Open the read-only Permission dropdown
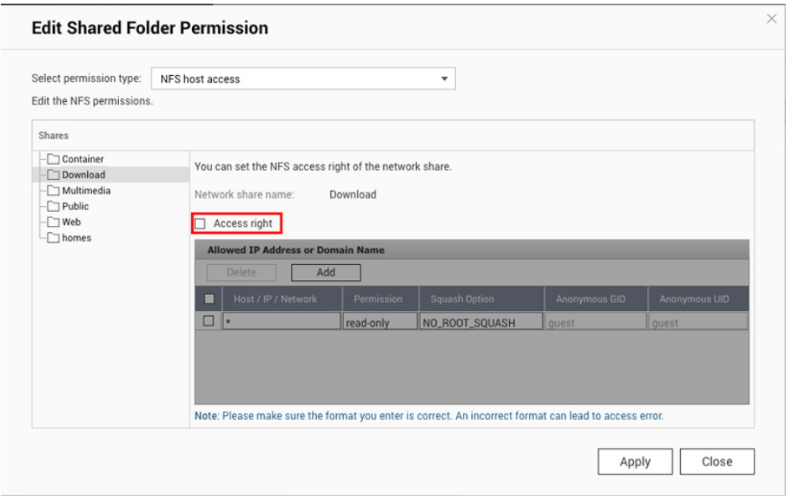The width and height of the screenshot is (791, 500). (x=380, y=321)
